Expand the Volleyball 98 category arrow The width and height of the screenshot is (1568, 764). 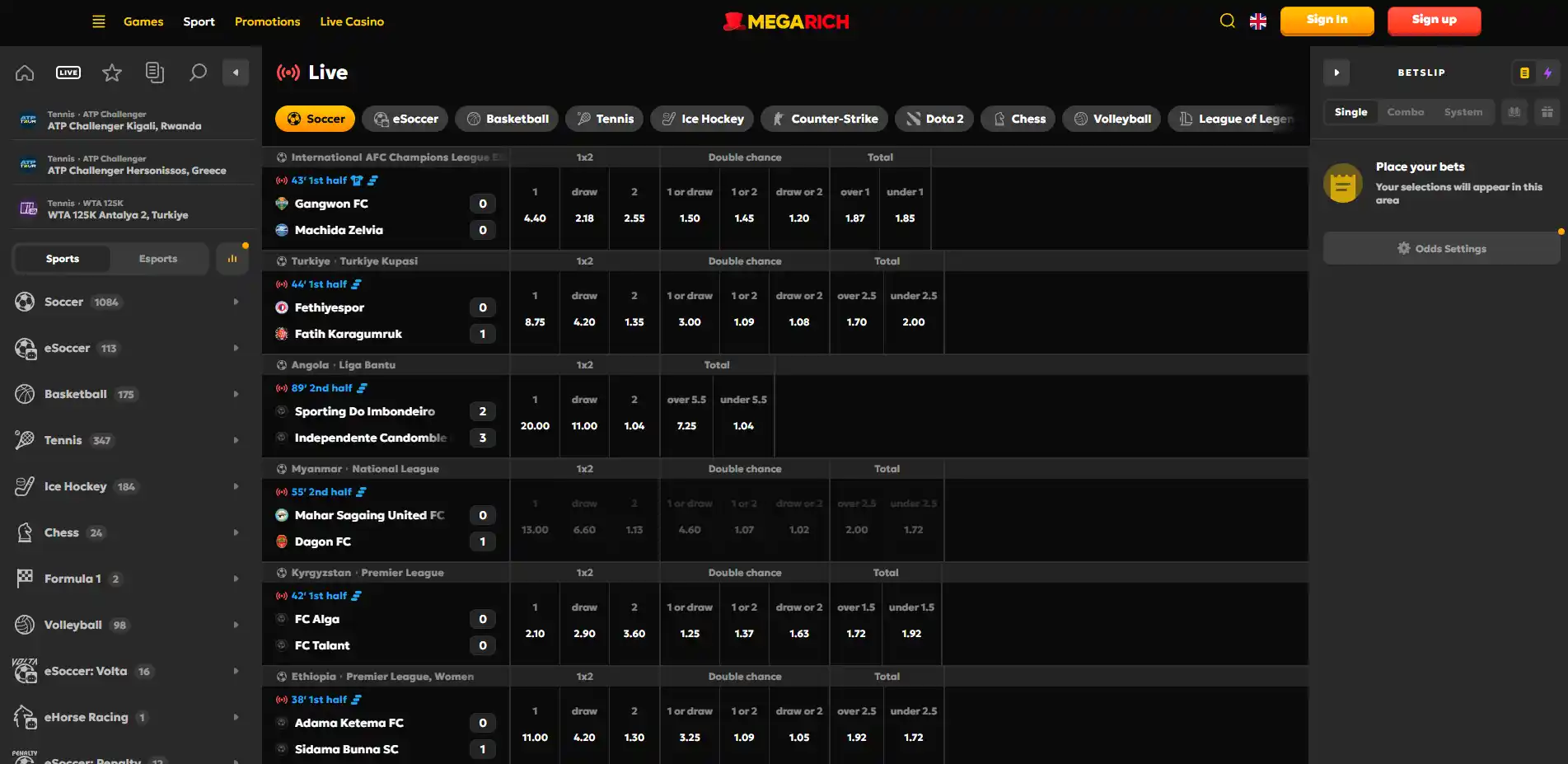pos(236,625)
